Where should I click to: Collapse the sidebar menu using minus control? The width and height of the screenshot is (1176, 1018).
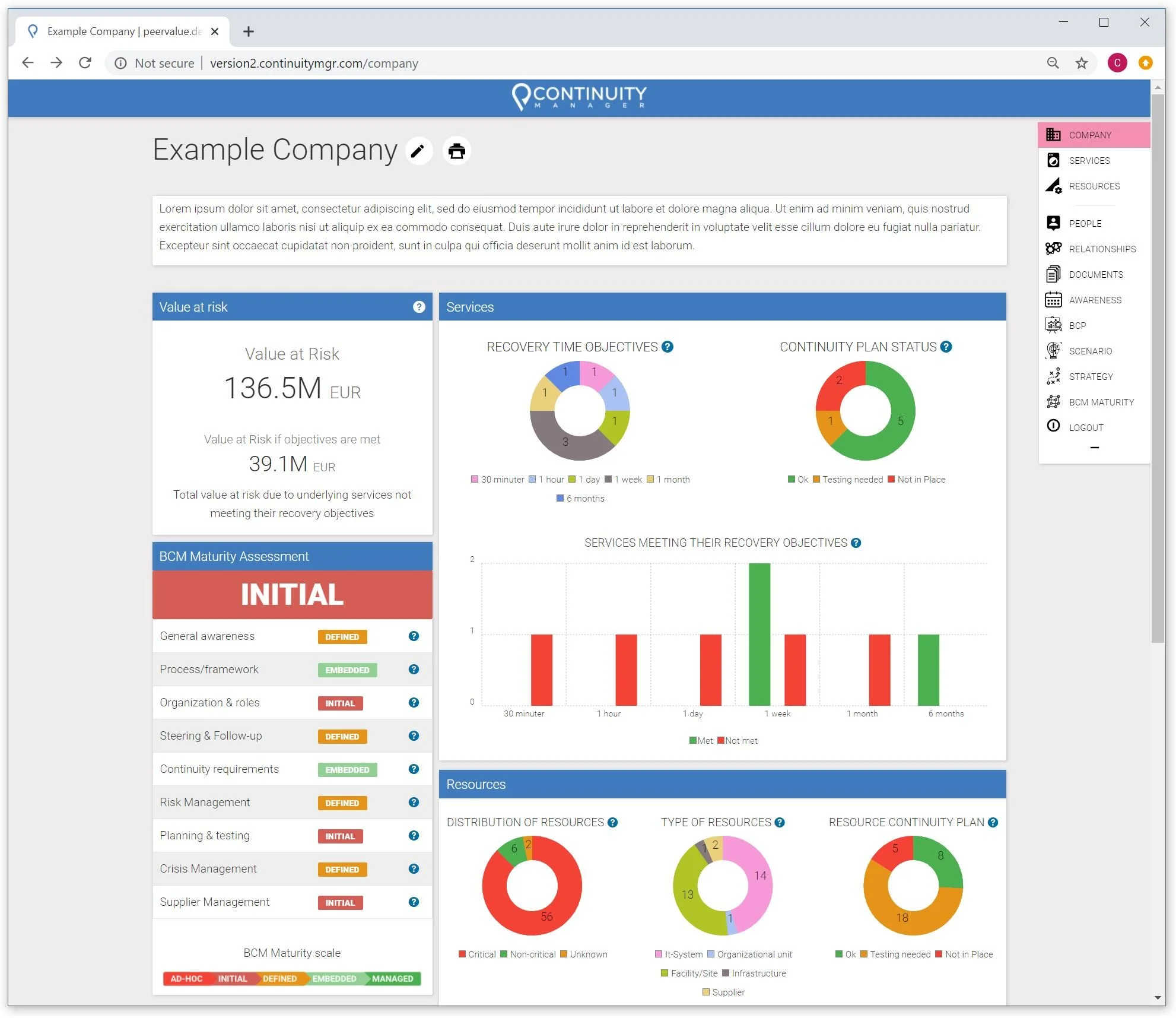(1094, 448)
